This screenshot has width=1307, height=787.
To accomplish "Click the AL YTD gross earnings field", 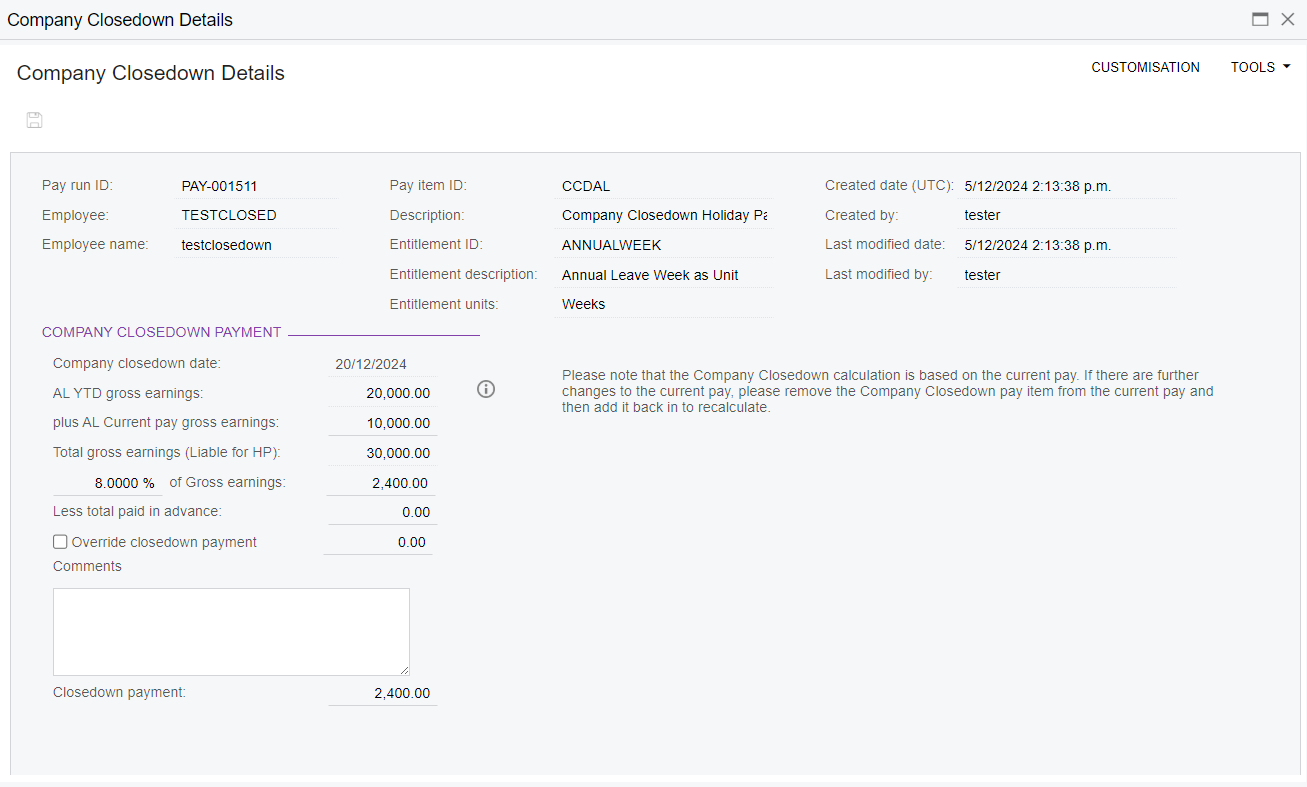I will point(382,393).
